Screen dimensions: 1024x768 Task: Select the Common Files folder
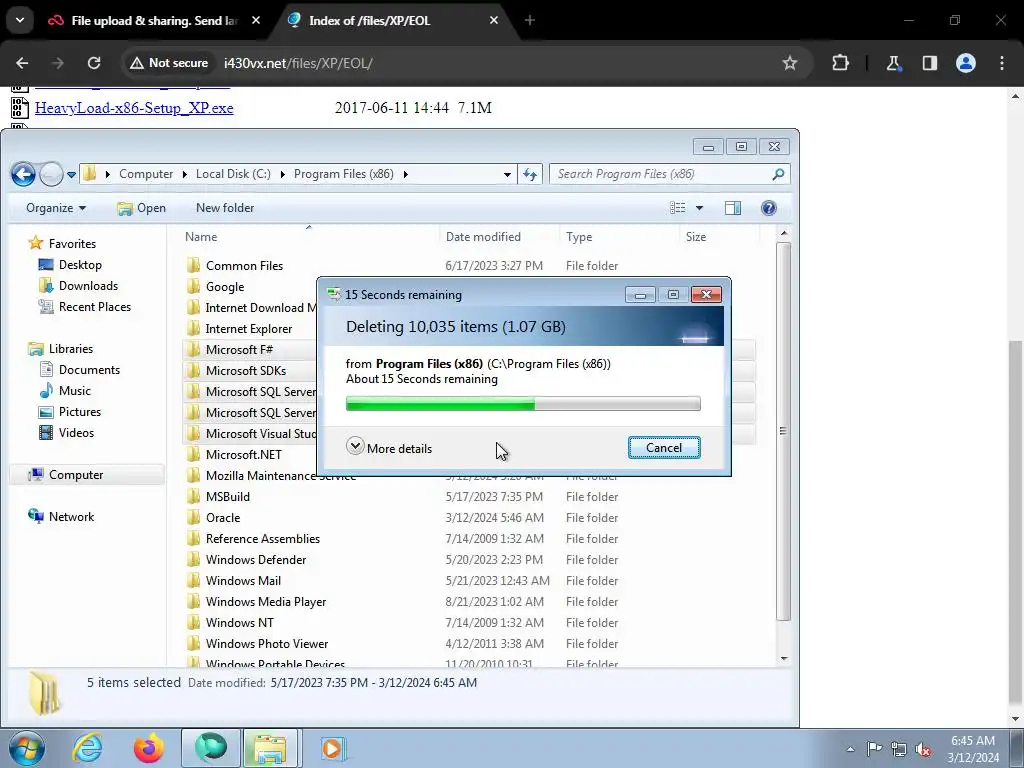(x=244, y=266)
